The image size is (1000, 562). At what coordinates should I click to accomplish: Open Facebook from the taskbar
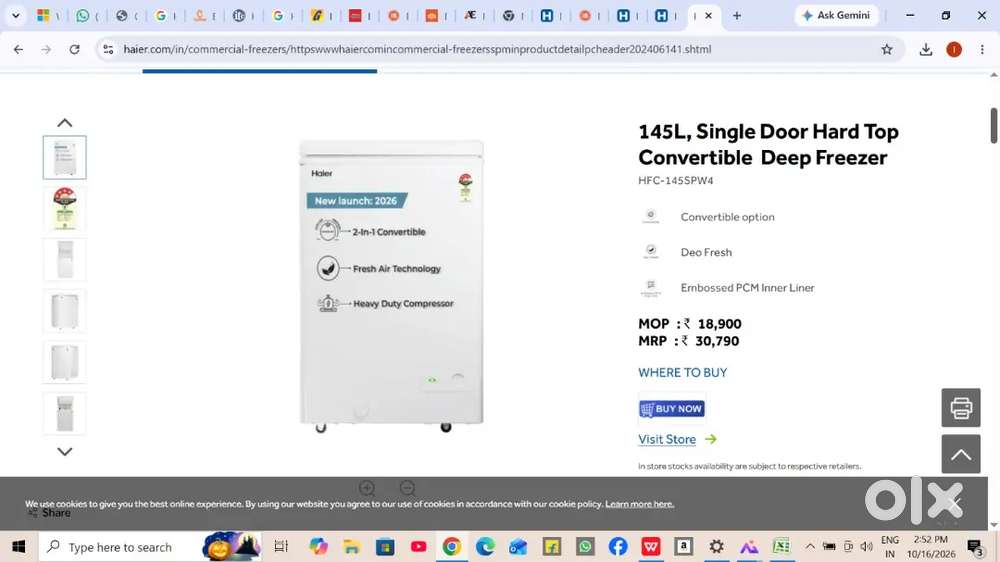click(x=617, y=547)
